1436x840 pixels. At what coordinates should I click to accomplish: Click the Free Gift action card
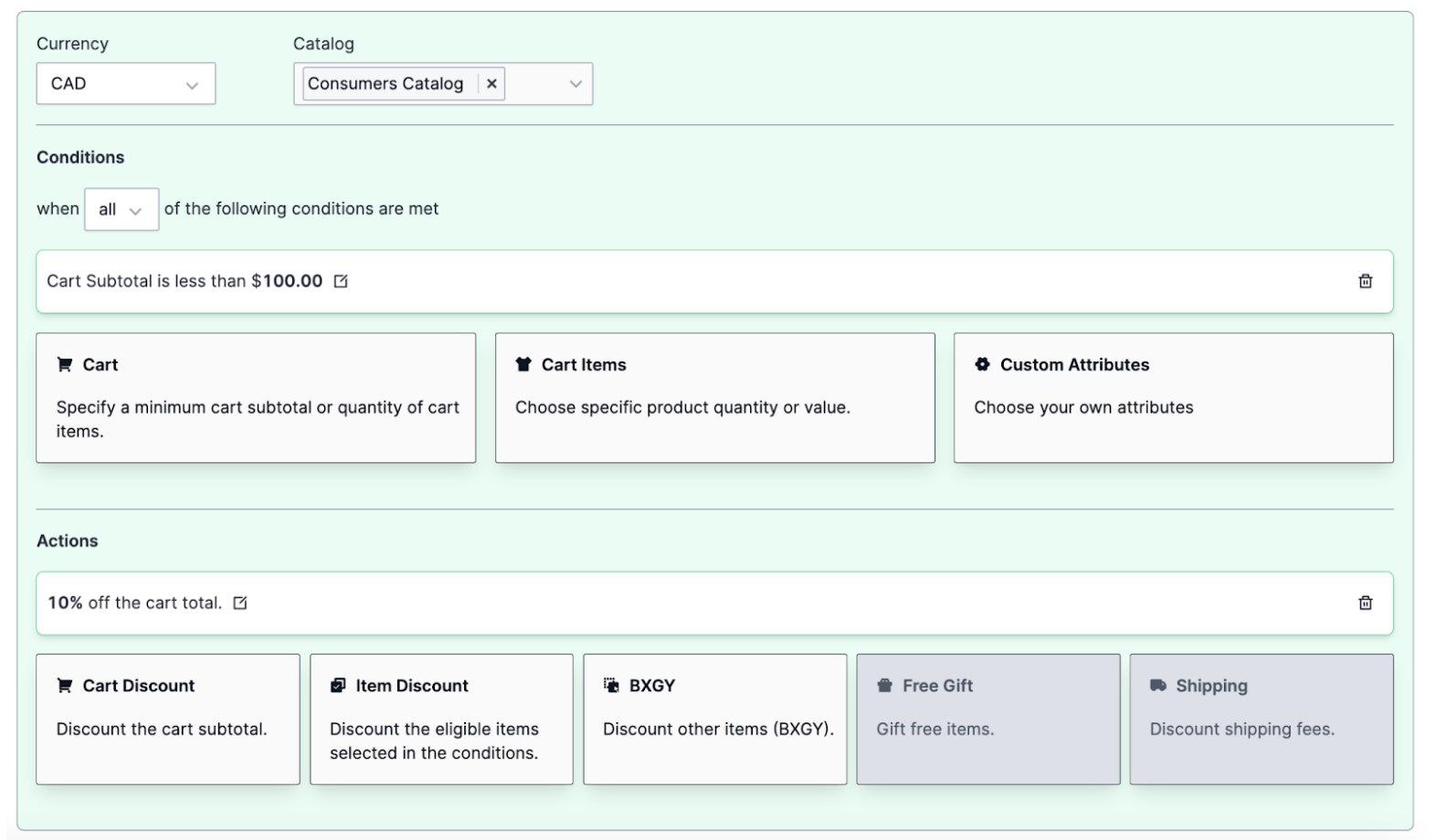(987, 719)
